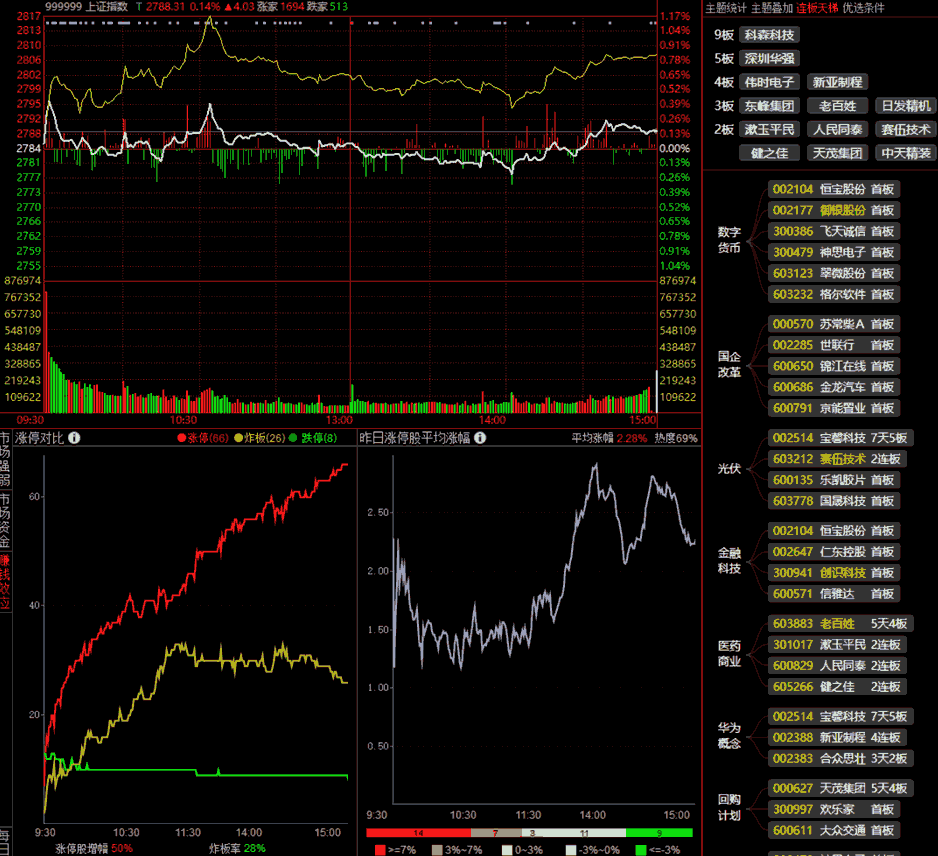This screenshot has width=938, height=856.
Task: Open the 人民同泰 chip in the 2板 row
Action: (x=838, y=129)
